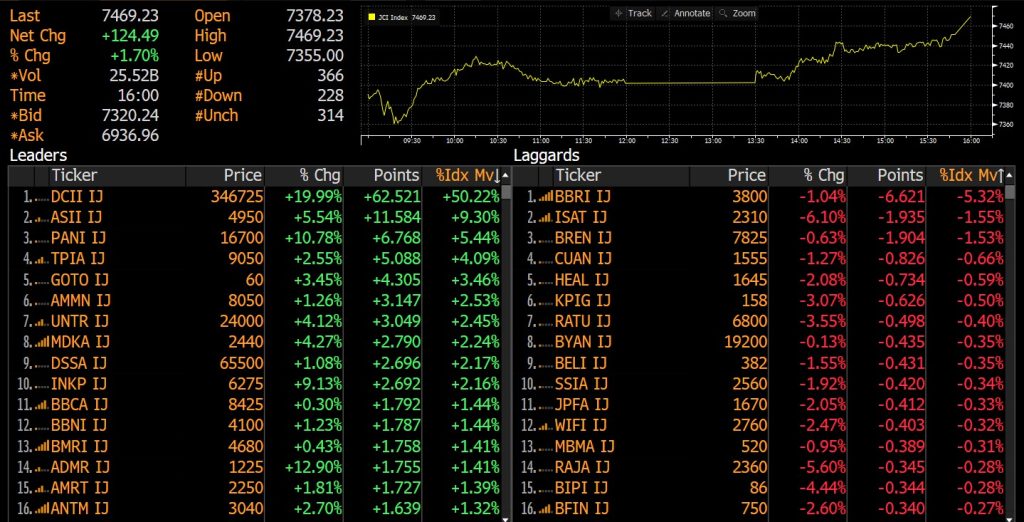Click the Leaders Points column header
The image size is (1024, 522).
click(x=383, y=175)
